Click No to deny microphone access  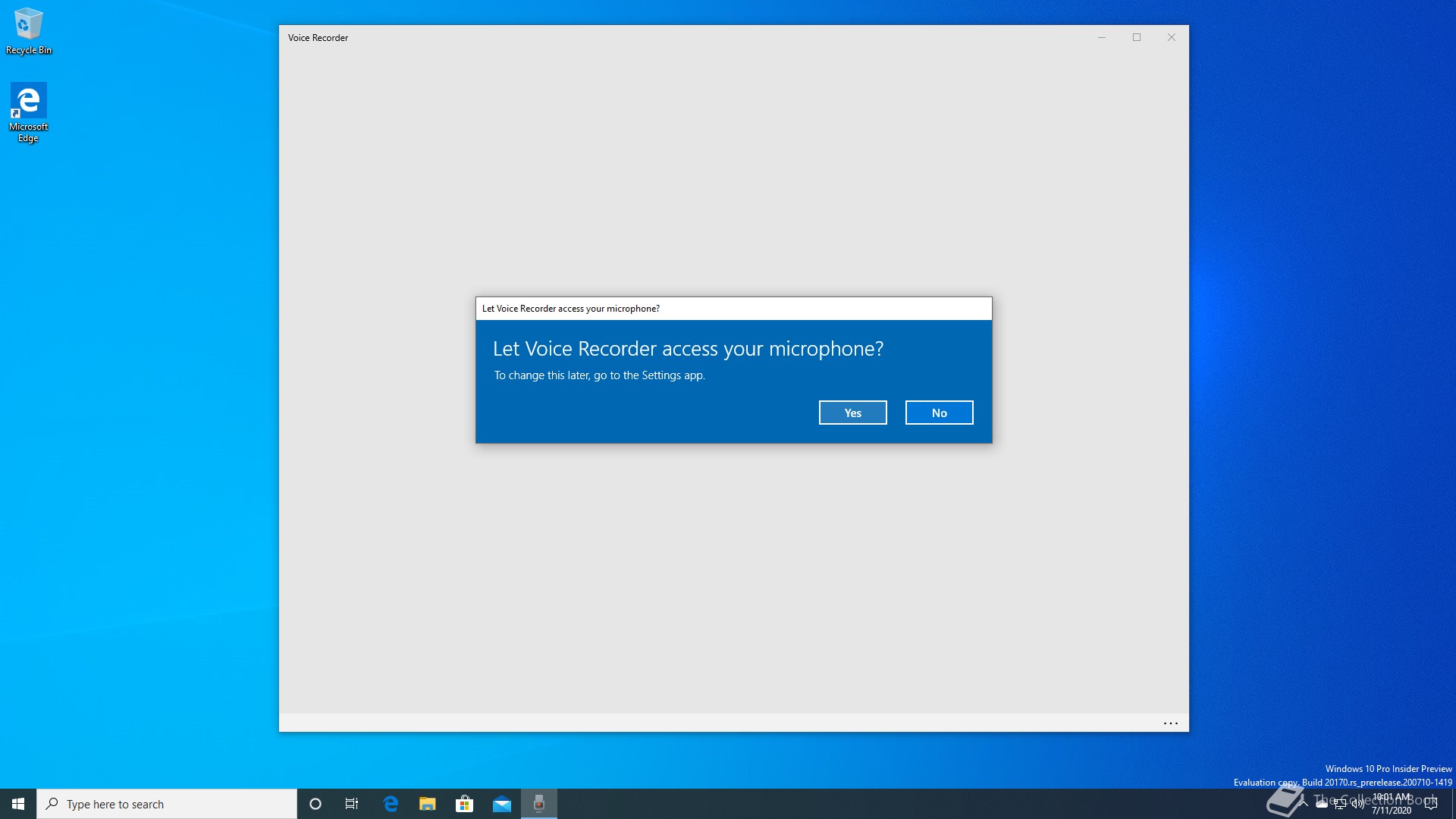(x=939, y=413)
